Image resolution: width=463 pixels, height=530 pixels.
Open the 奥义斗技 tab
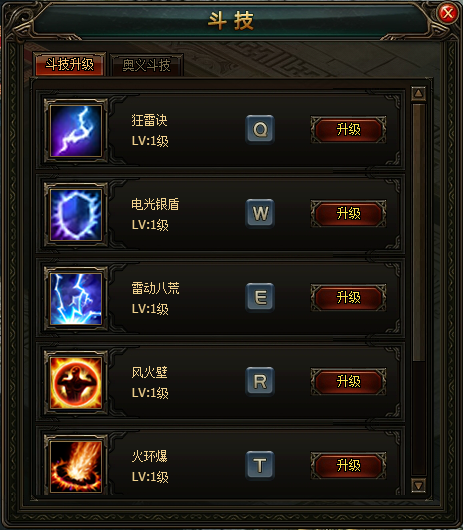pos(147,65)
